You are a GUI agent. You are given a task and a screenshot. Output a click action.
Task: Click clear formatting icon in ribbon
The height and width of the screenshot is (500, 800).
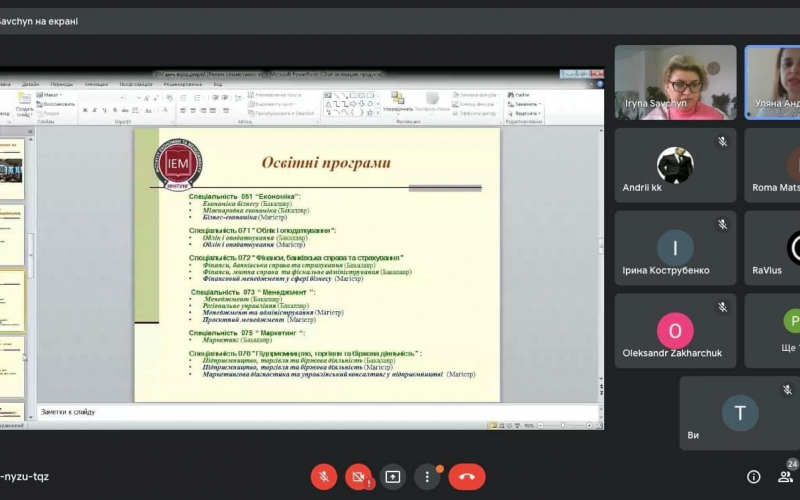[x=170, y=97]
